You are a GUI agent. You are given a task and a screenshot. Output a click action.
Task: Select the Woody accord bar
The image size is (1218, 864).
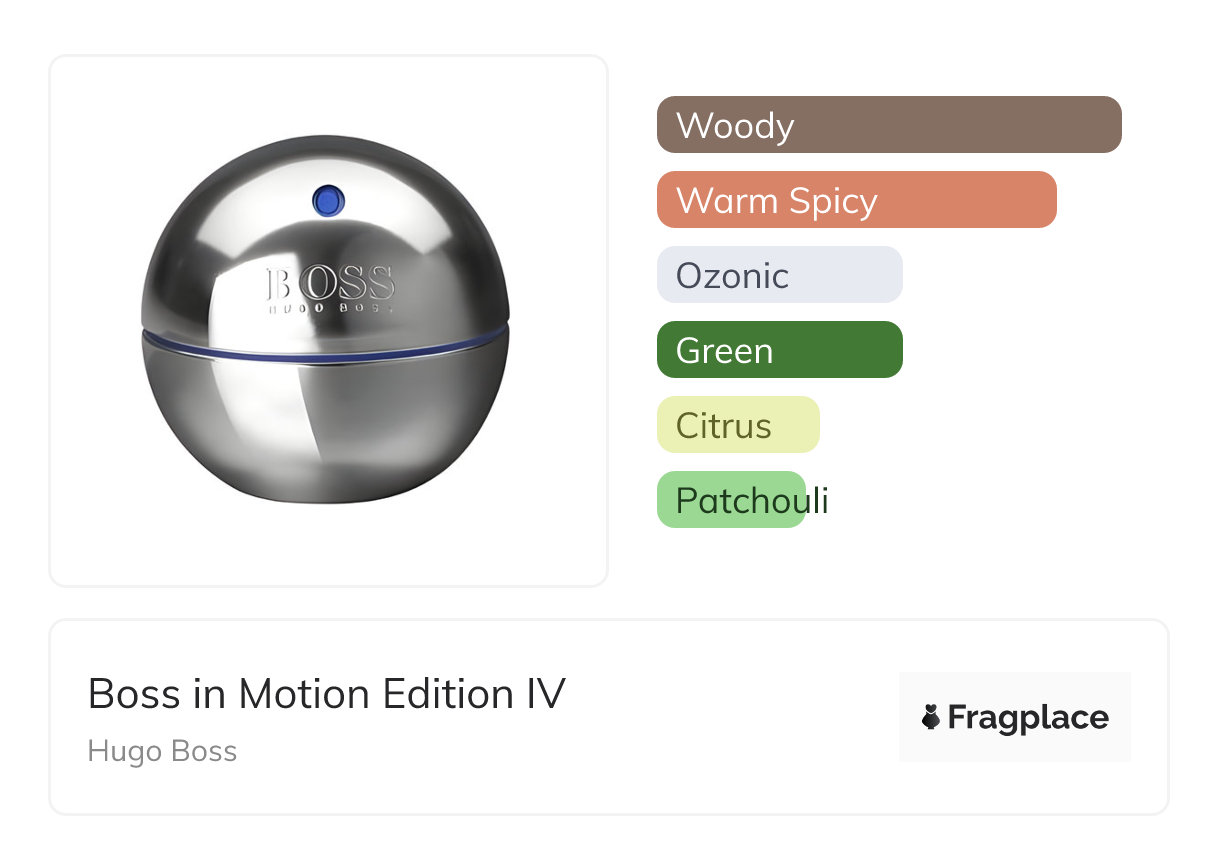tap(888, 125)
